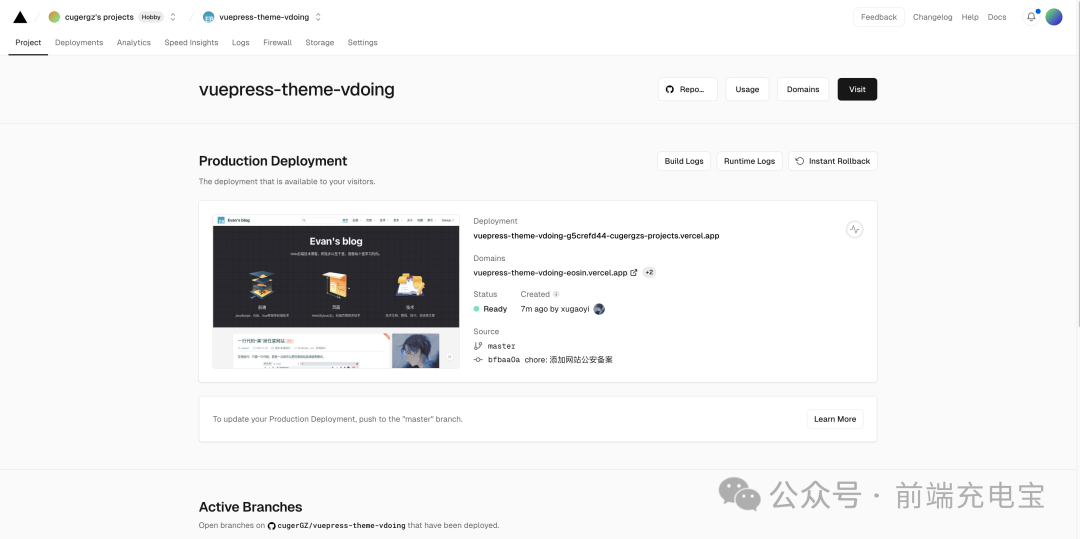Image resolution: width=1080 pixels, height=539 pixels.
Task: Open the Docs link
Action: pyautogui.click(x=997, y=17)
